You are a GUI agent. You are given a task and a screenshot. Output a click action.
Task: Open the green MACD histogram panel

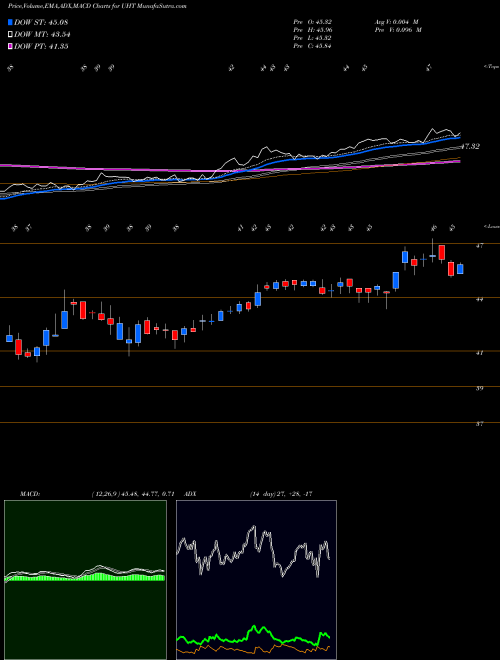[85, 580]
